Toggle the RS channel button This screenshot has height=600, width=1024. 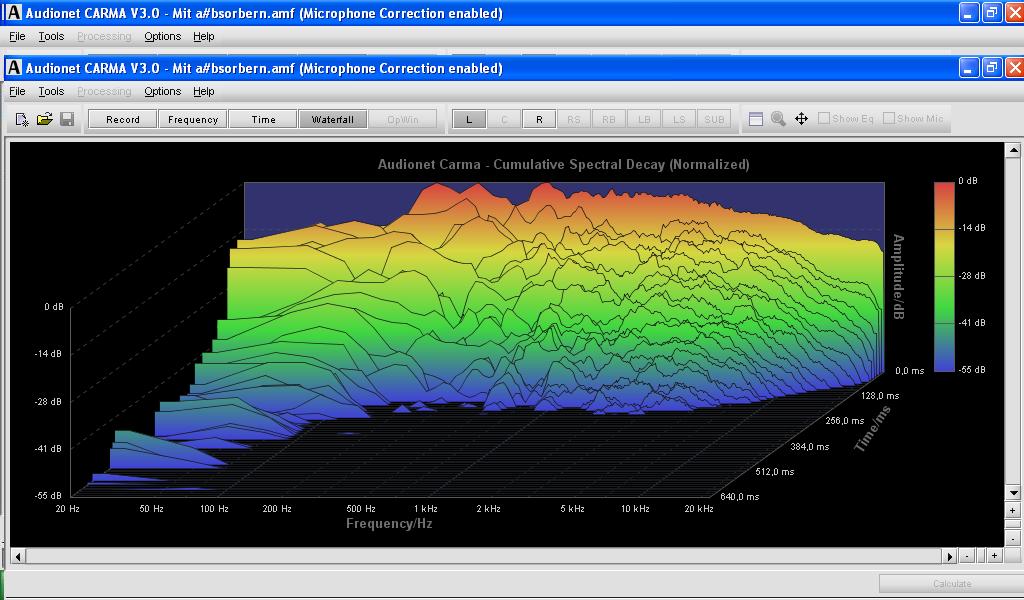click(574, 119)
